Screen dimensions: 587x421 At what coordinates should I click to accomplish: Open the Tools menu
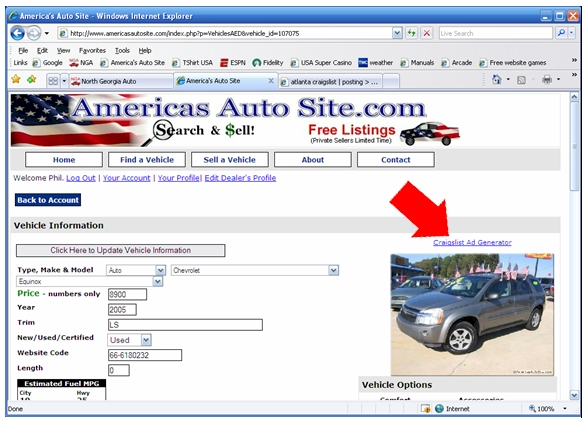point(122,51)
